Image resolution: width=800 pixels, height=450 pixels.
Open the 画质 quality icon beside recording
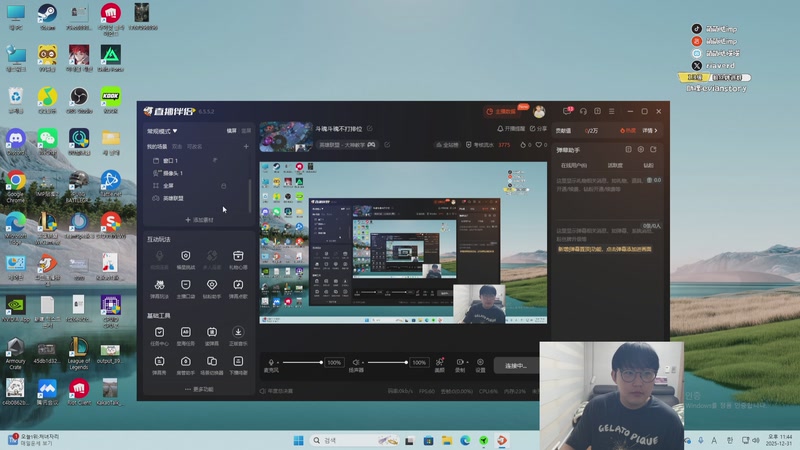(439, 364)
